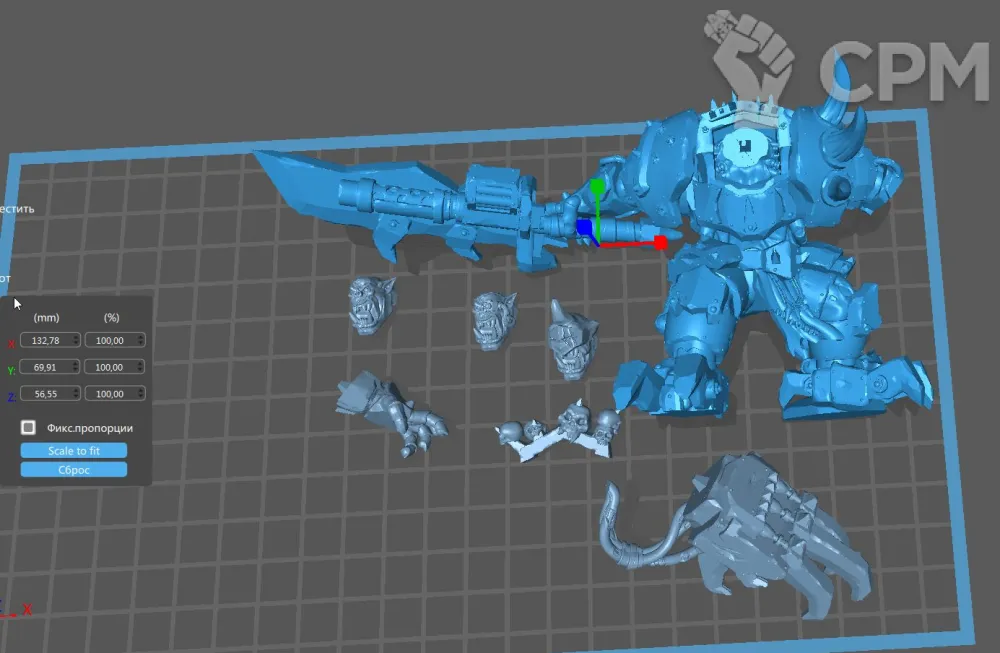Grab the red X-axis gizmo handle
The width and height of the screenshot is (1000, 653).
tap(660, 243)
